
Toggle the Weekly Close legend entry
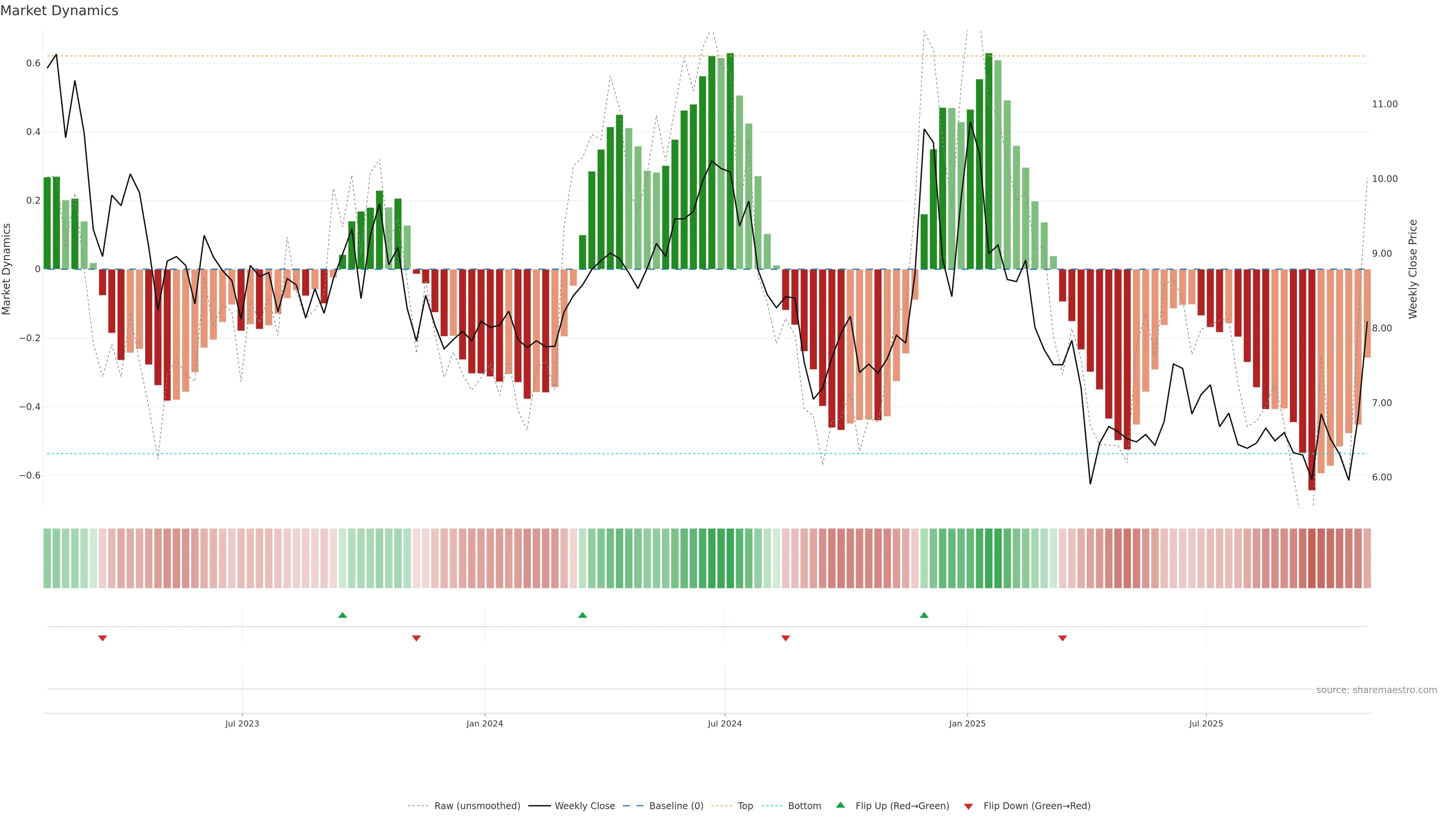click(584, 806)
